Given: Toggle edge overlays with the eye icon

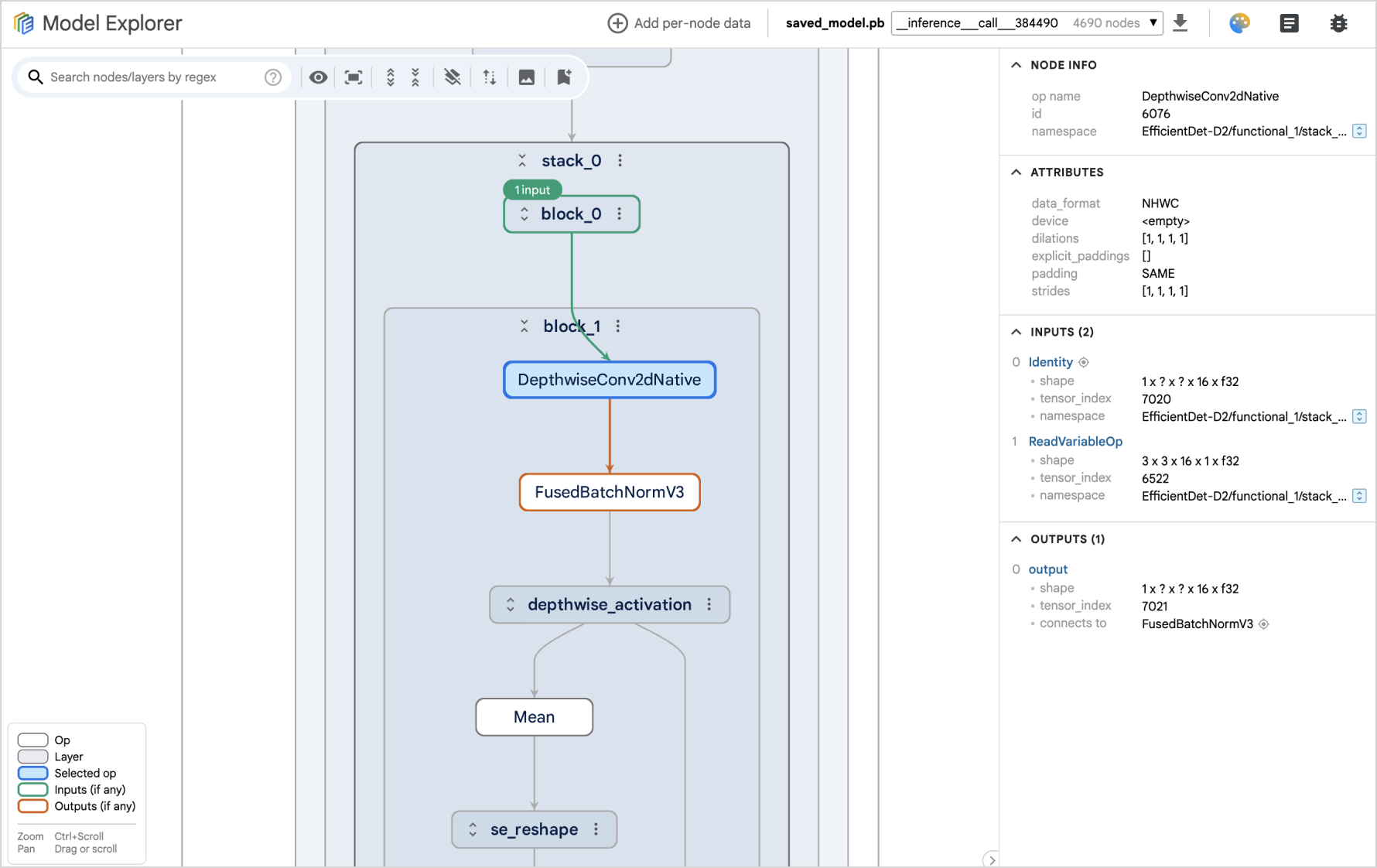Looking at the screenshot, I should (x=318, y=77).
